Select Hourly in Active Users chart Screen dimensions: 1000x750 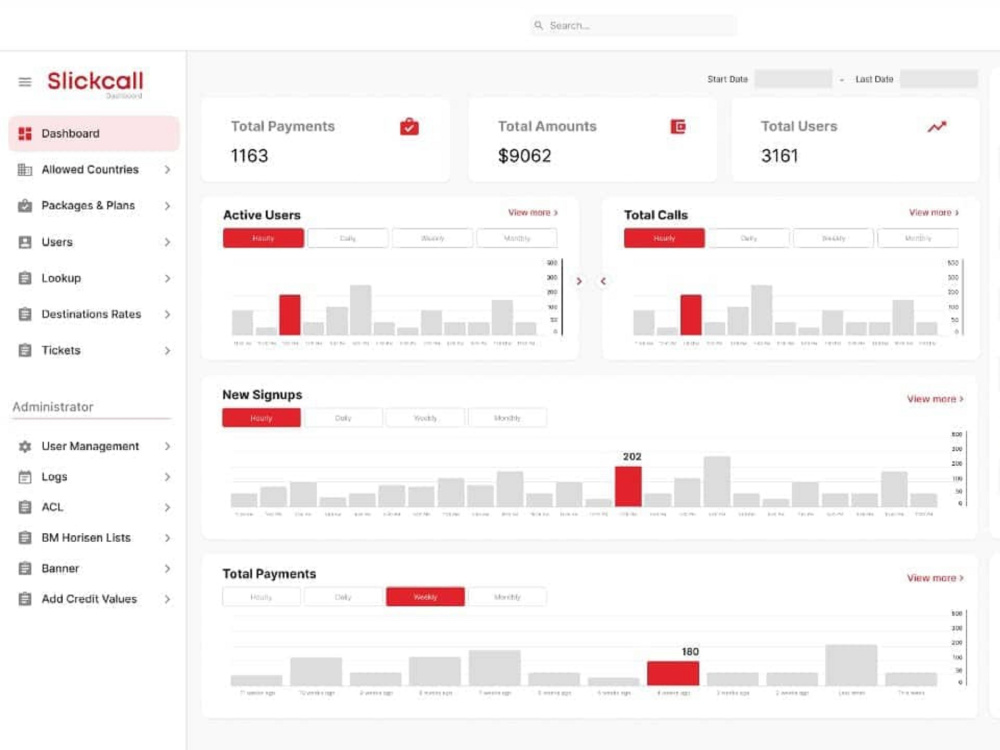pyautogui.click(x=263, y=238)
